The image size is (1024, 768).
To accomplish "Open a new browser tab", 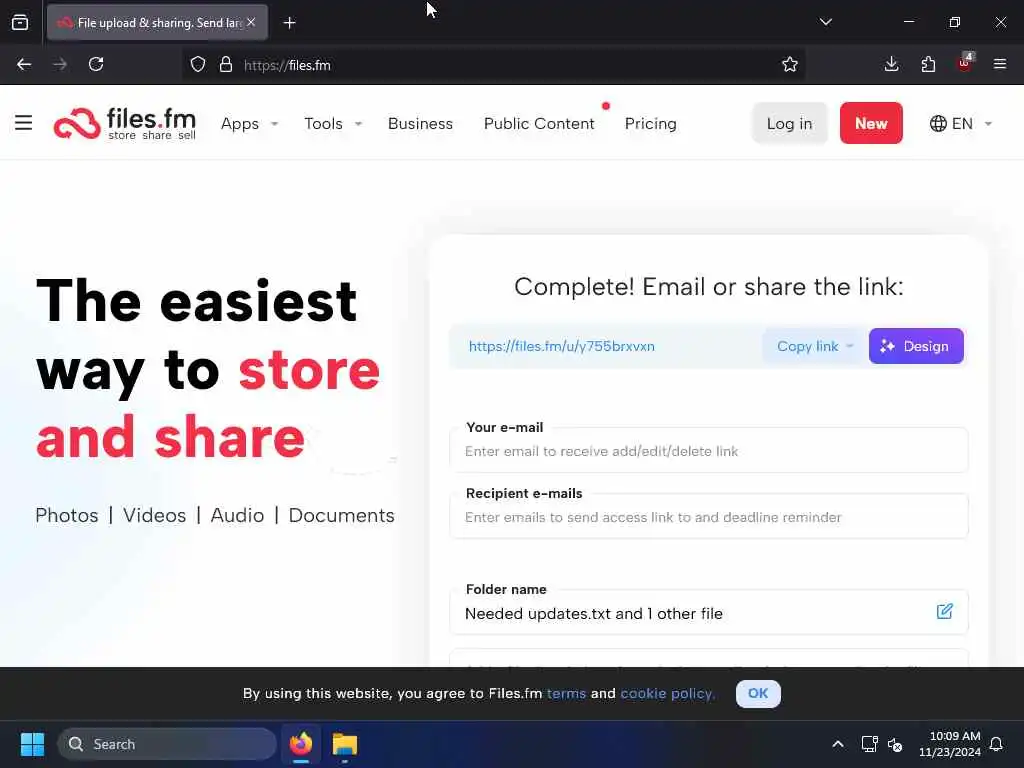I will point(289,23).
